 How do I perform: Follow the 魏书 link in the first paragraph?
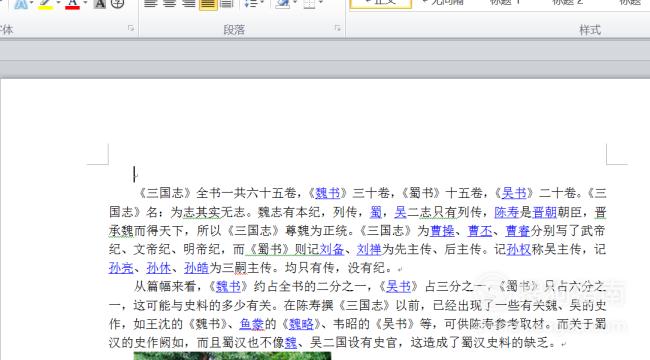[327, 193]
